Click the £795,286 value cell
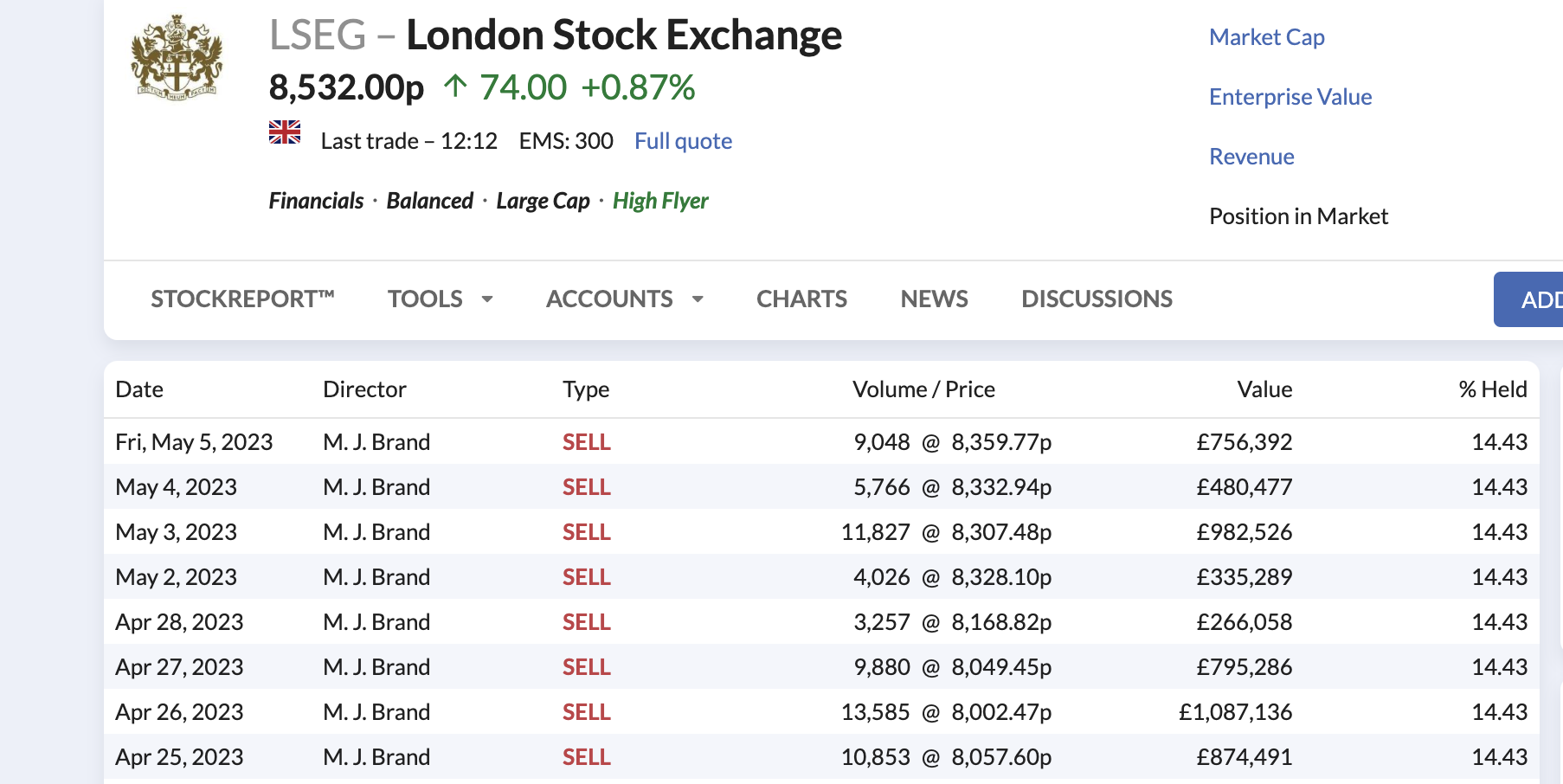The height and width of the screenshot is (784, 1563). pyautogui.click(x=1245, y=667)
